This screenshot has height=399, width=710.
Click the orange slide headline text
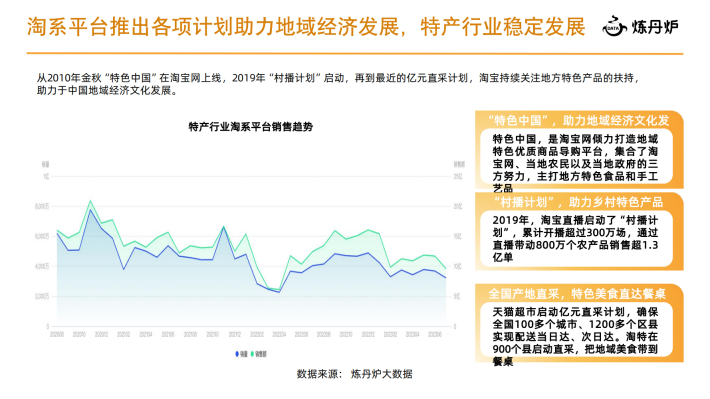click(x=306, y=27)
